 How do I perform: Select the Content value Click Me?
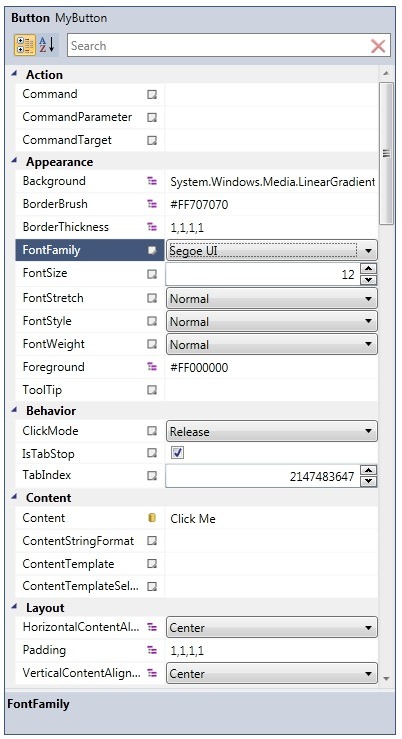pos(193,519)
